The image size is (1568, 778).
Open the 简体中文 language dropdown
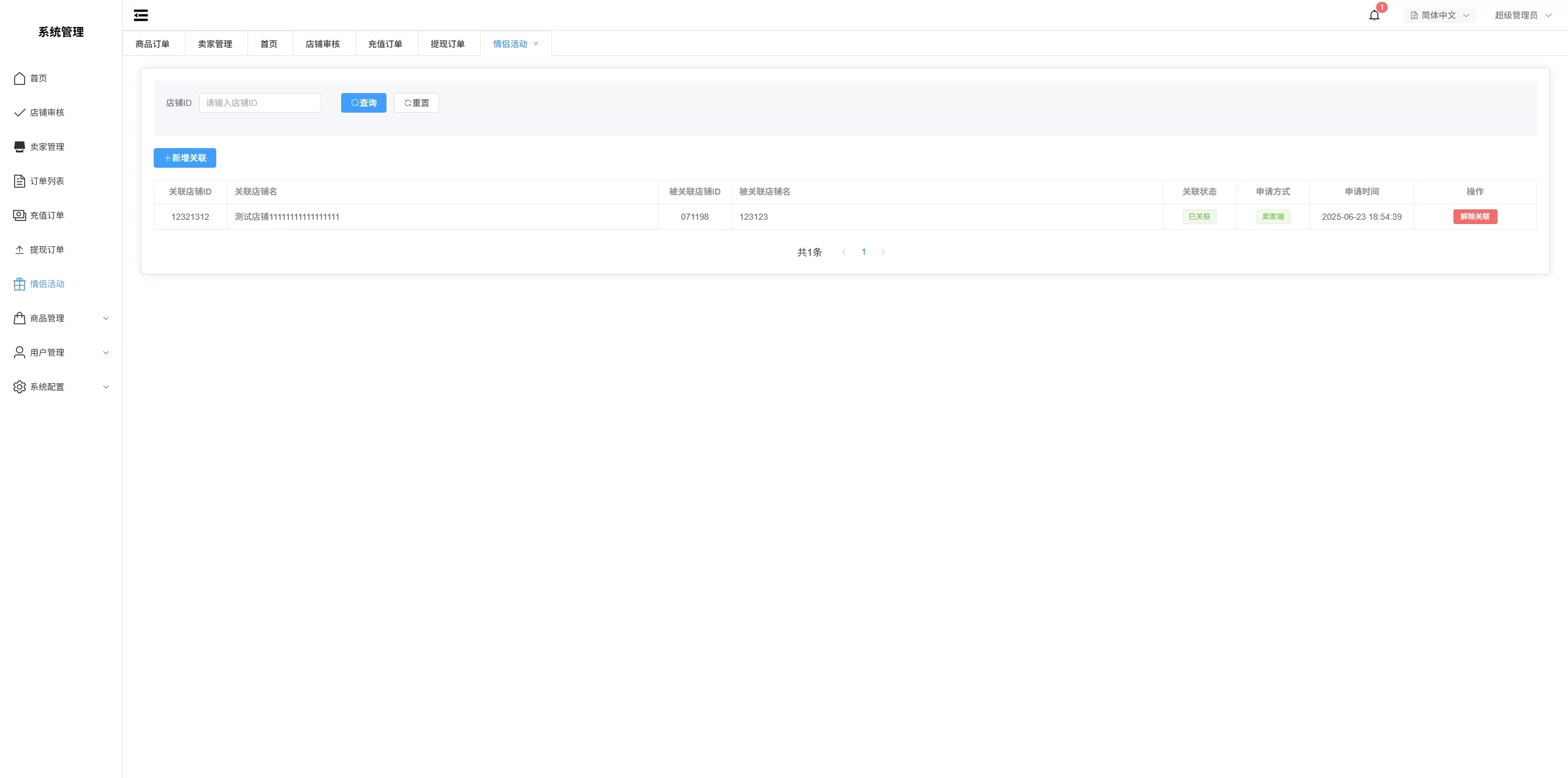point(1439,15)
